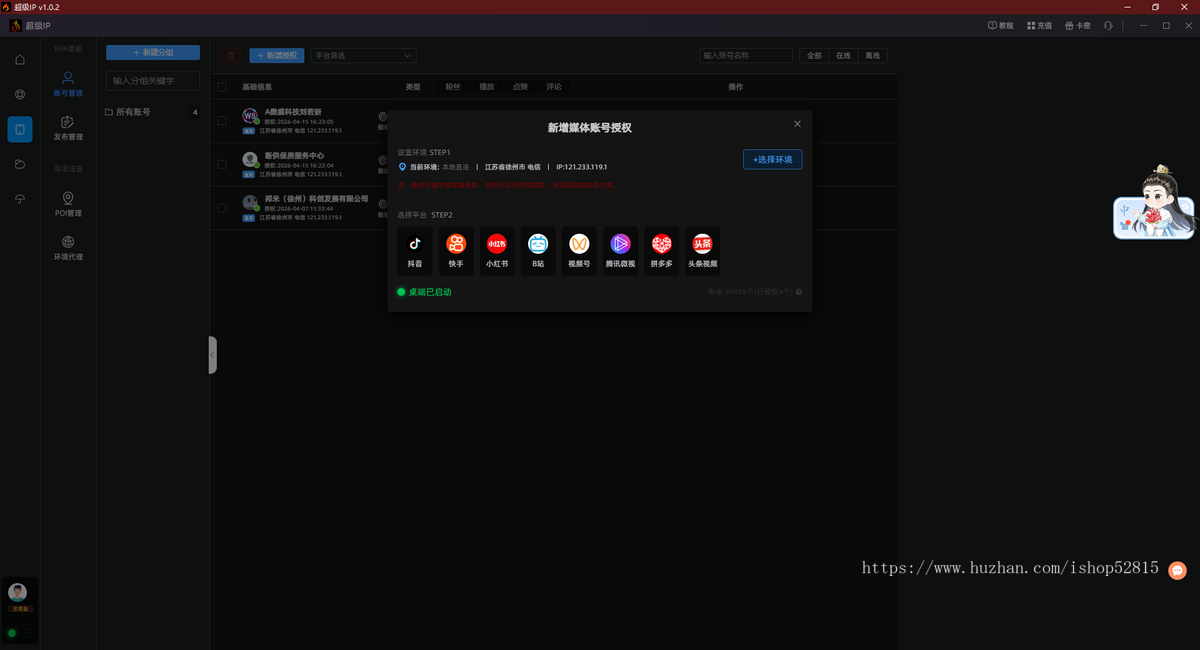Open 发布管理 in the panel

(x=68, y=128)
